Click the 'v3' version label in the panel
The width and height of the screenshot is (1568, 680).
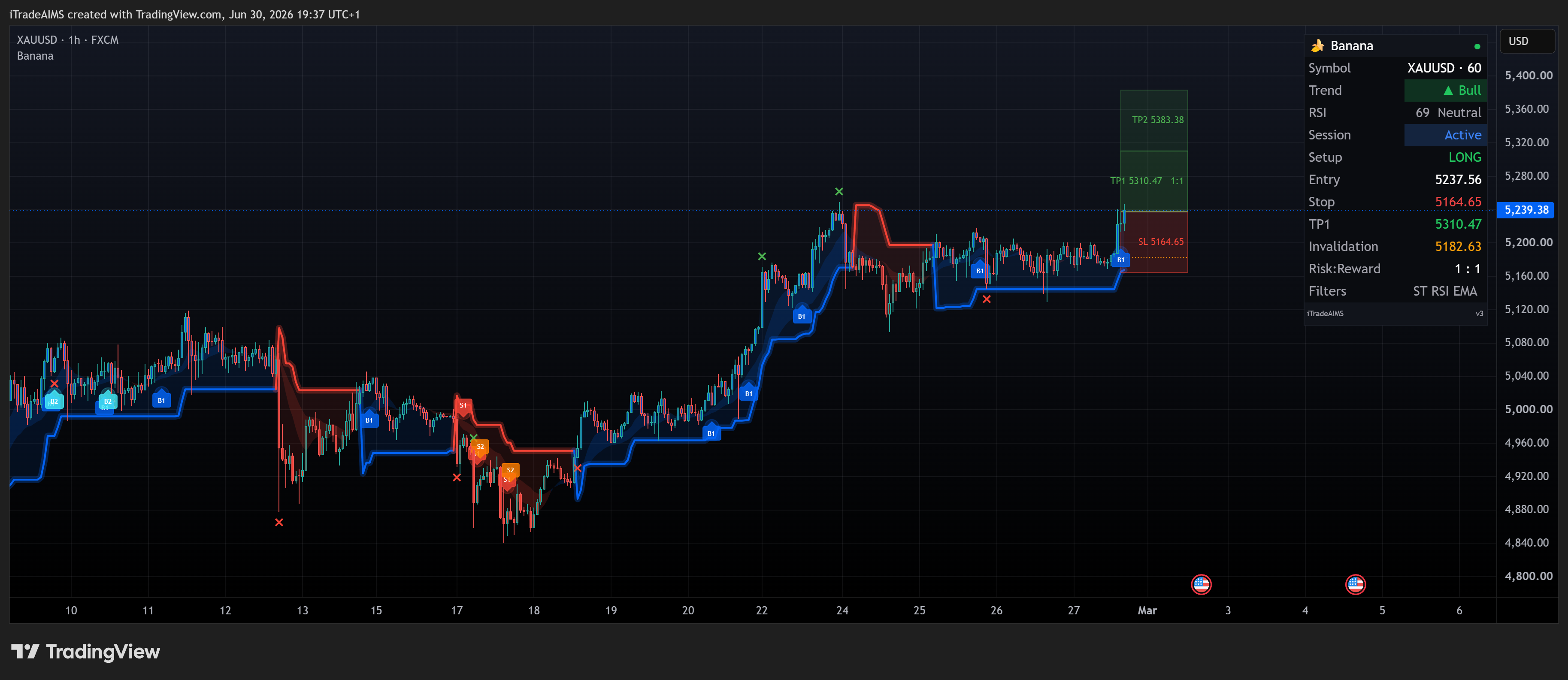pos(1479,314)
